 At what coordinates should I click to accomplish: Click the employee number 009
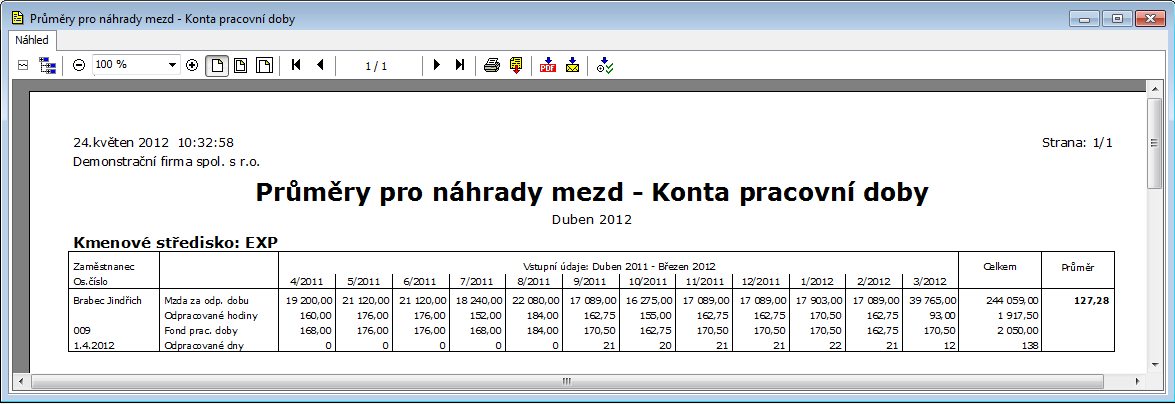click(x=82, y=330)
